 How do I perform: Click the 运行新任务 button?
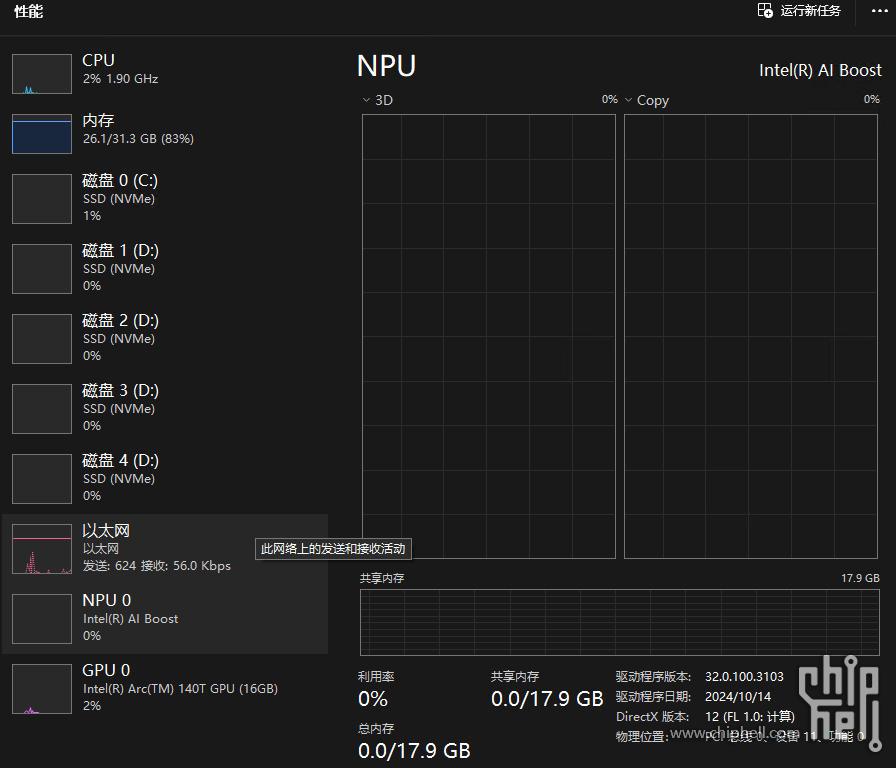pyautogui.click(x=799, y=10)
